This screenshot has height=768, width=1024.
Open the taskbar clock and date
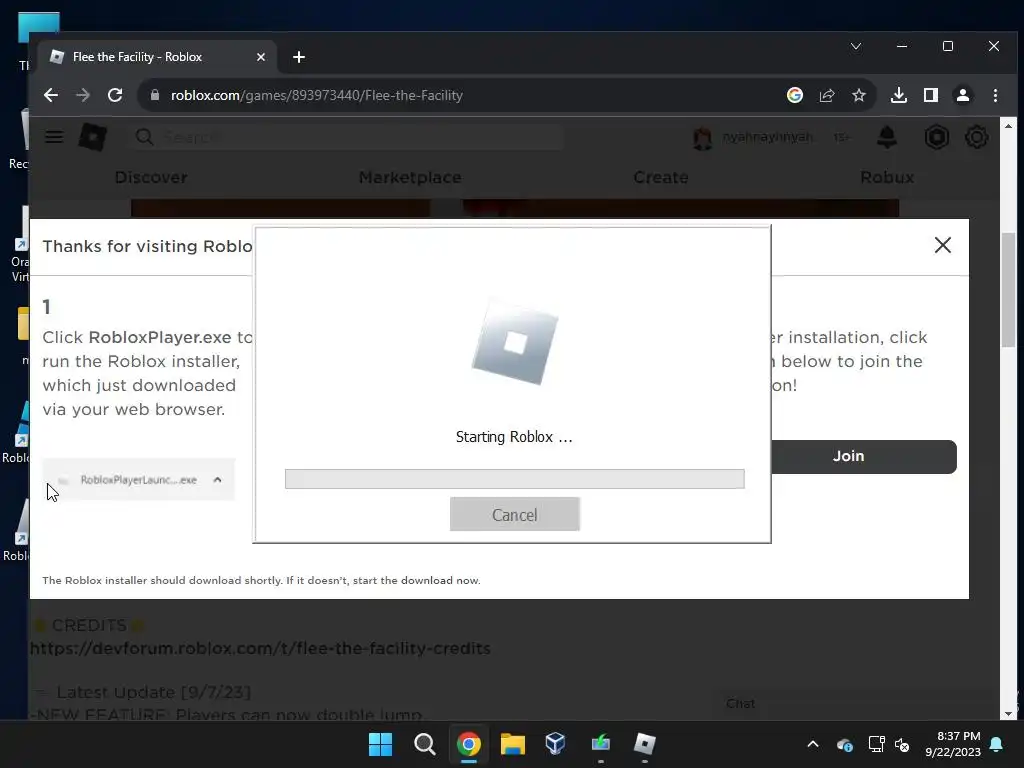click(x=953, y=744)
